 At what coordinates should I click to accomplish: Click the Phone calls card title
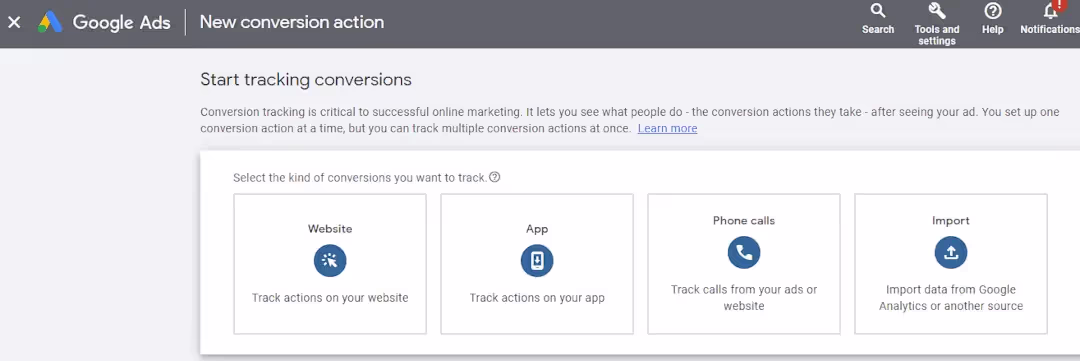pyautogui.click(x=744, y=220)
